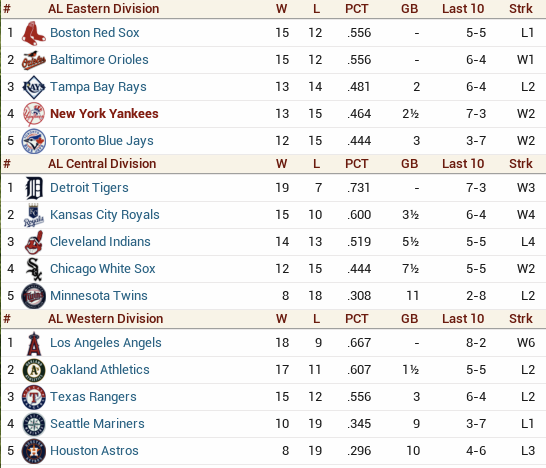
Task: Open the Seattle Mariners team link
Action: pos(97,424)
